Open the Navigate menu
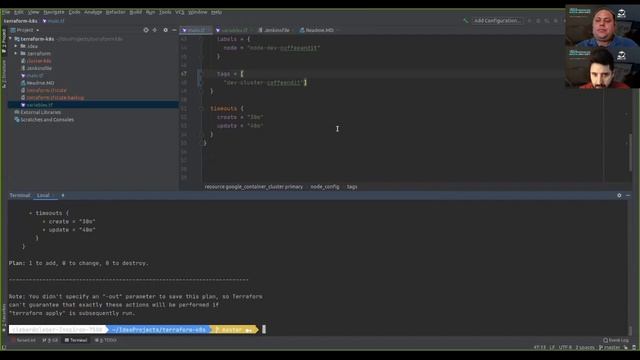The width and height of the screenshot is (640, 360). pos(54,12)
